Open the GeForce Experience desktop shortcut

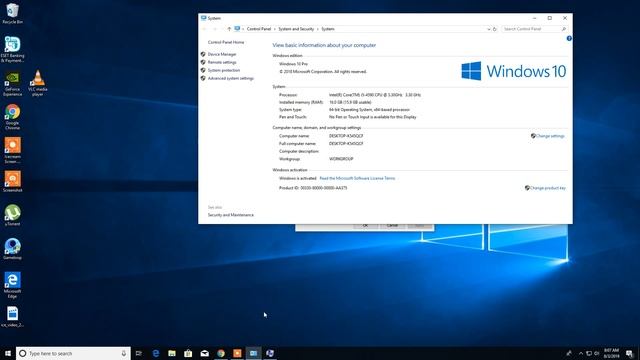[x=12, y=83]
